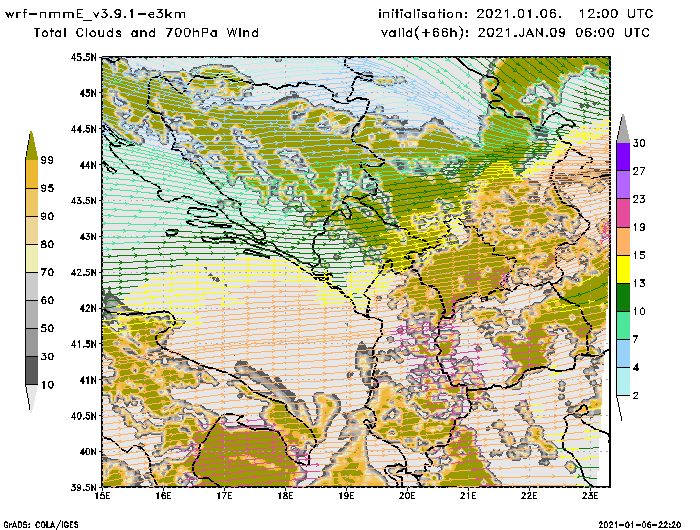Viewport: 700px width, 530px height.
Task: Click the 44.5N latitude label
Action: (x=83, y=129)
